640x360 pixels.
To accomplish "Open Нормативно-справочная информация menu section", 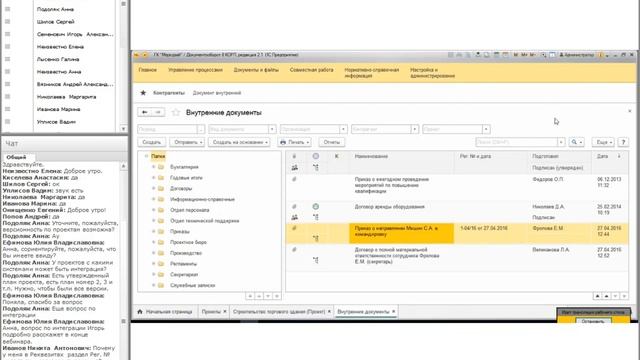I will pyautogui.click(x=371, y=73).
